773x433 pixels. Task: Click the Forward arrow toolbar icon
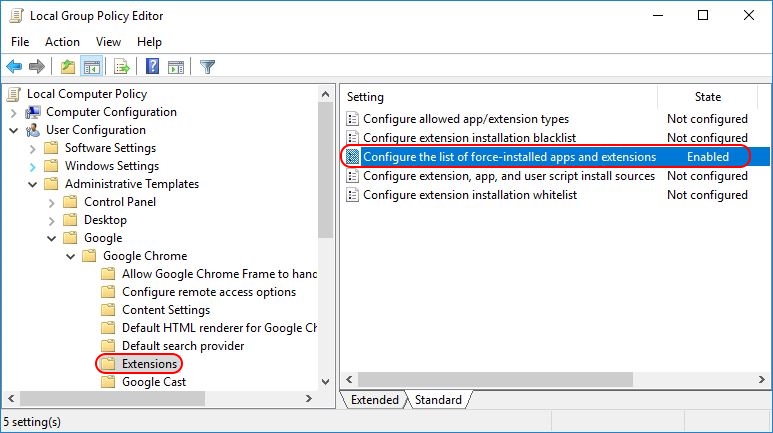click(37, 66)
